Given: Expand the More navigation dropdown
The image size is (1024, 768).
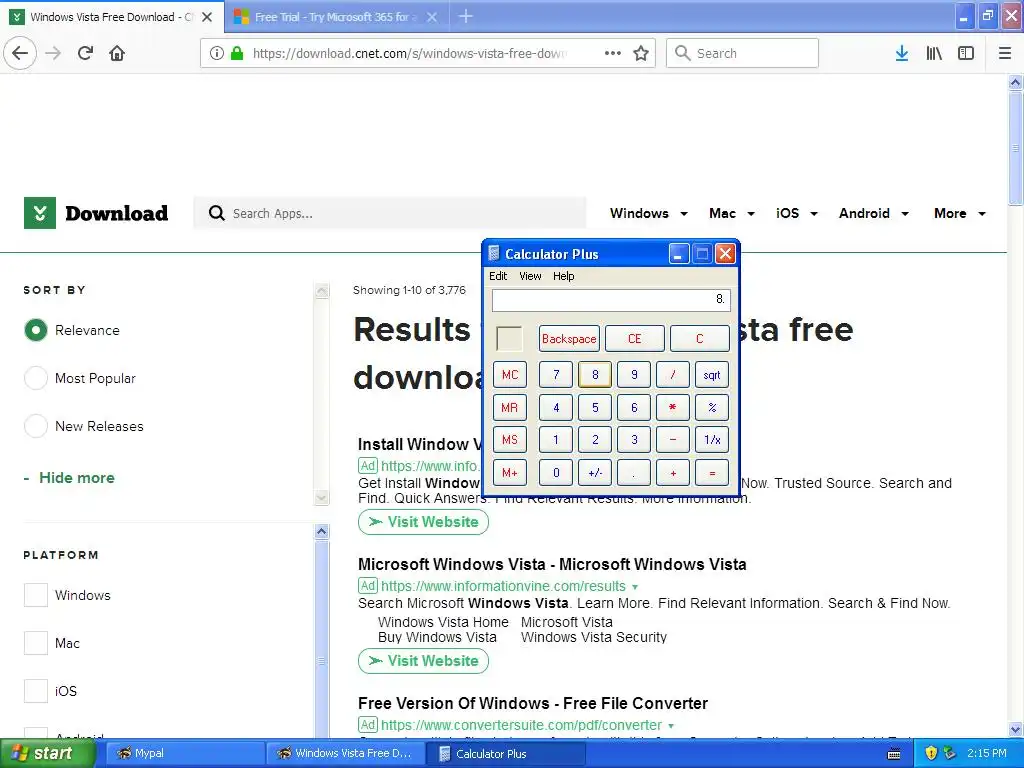Looking at the screenshot, I should pyautogui.click(x=982, y=214).
